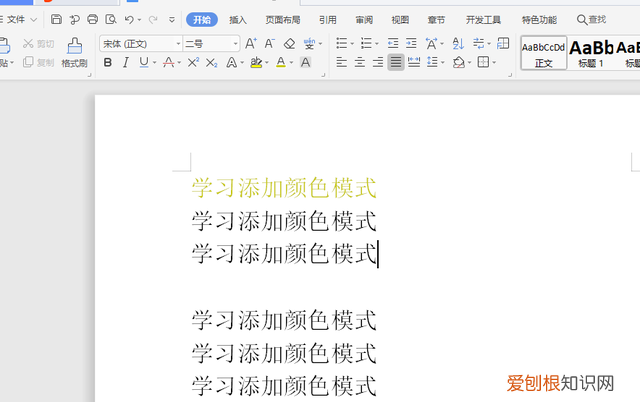Open the 开发工具 tab
The width and height of the screenshot is (640, 402).
point(483,20)
